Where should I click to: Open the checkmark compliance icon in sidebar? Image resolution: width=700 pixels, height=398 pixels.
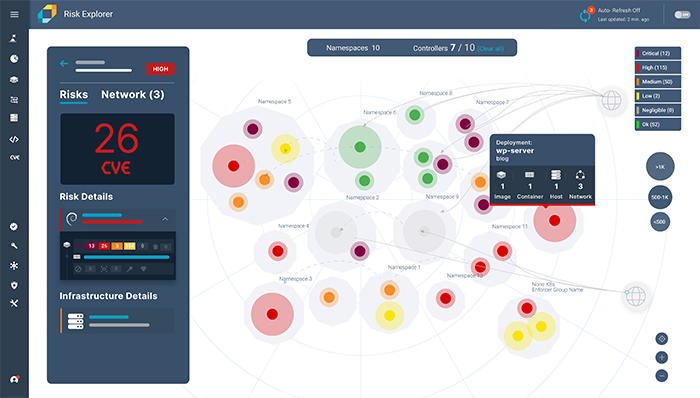[x=14, y=227]
